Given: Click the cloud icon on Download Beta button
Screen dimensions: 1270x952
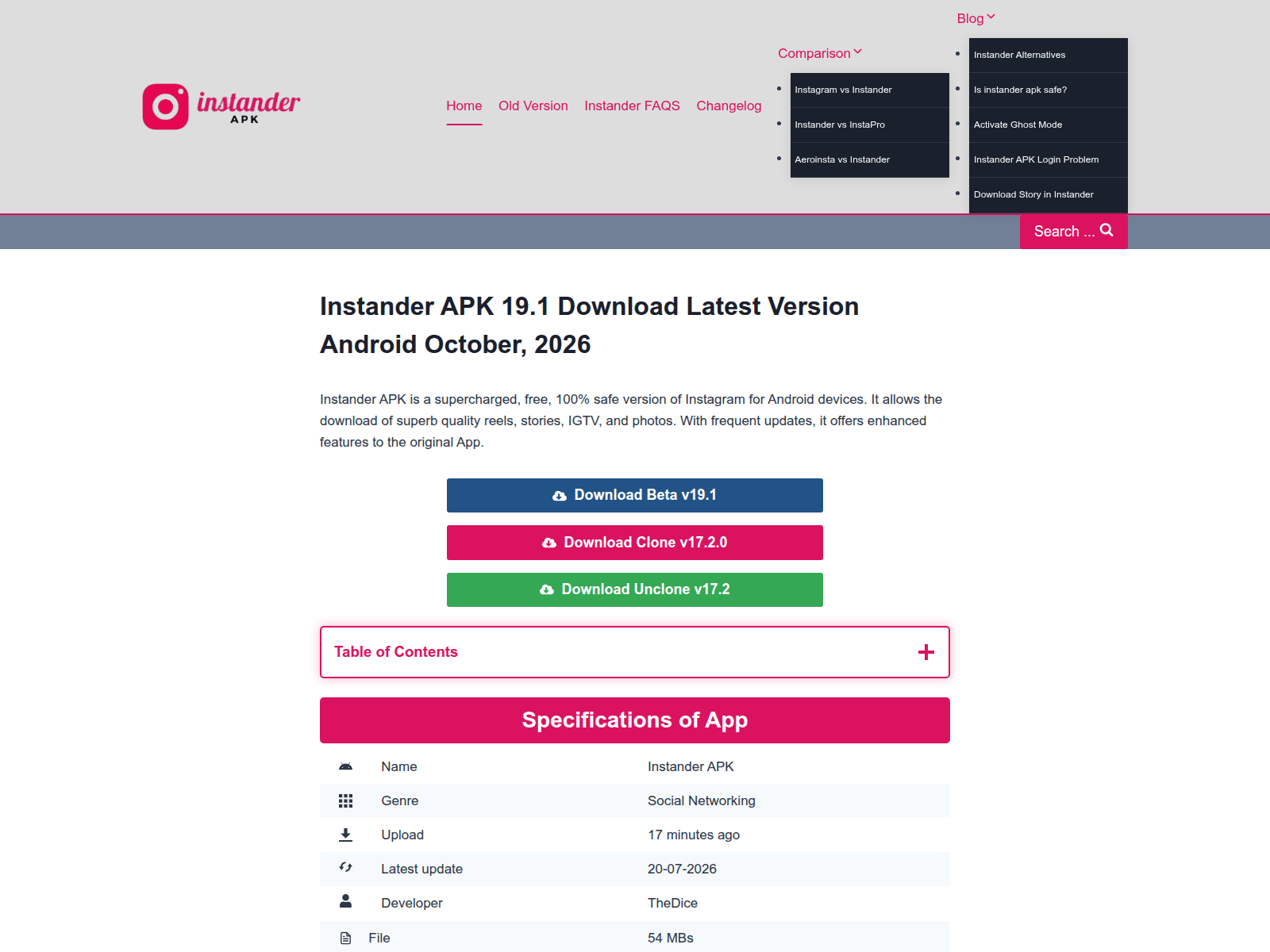Looking at the screenshot, I should [560, 495].
